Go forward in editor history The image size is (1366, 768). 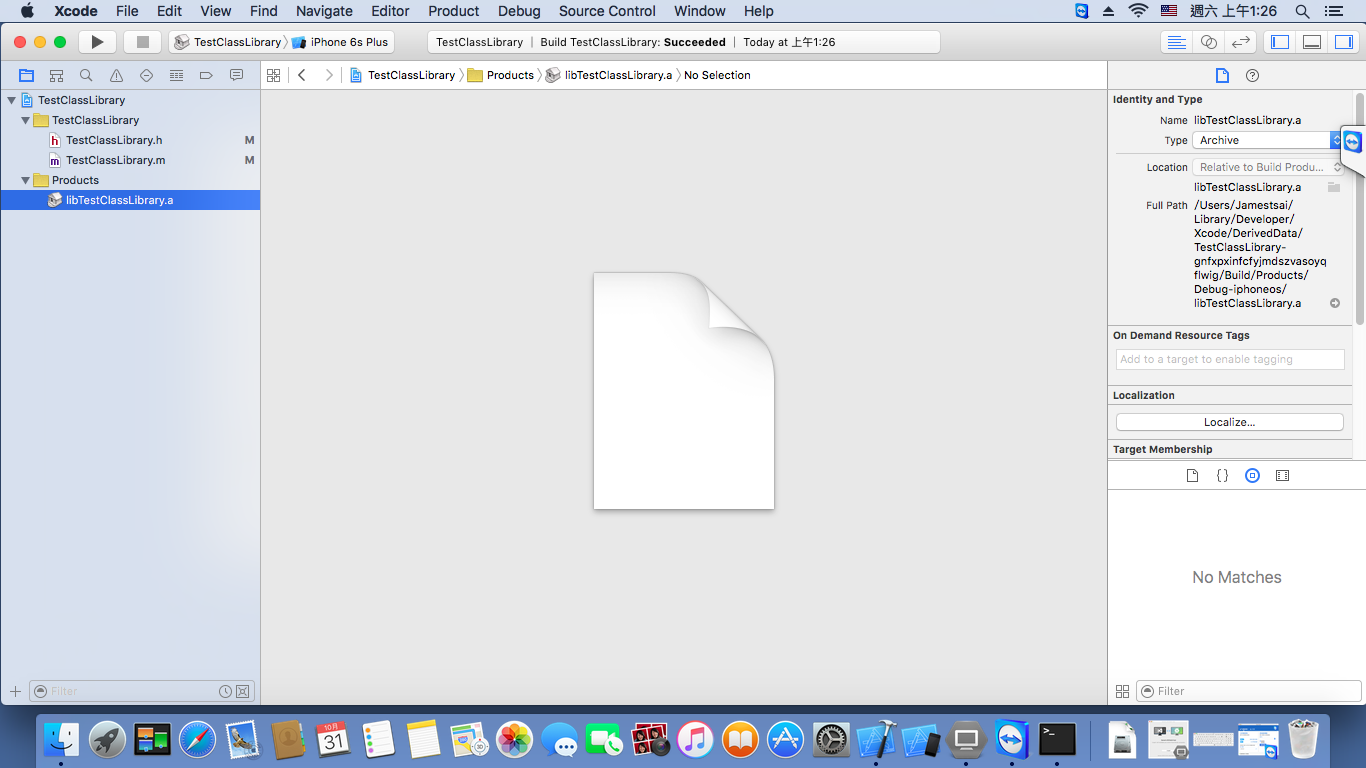(328, 75)
